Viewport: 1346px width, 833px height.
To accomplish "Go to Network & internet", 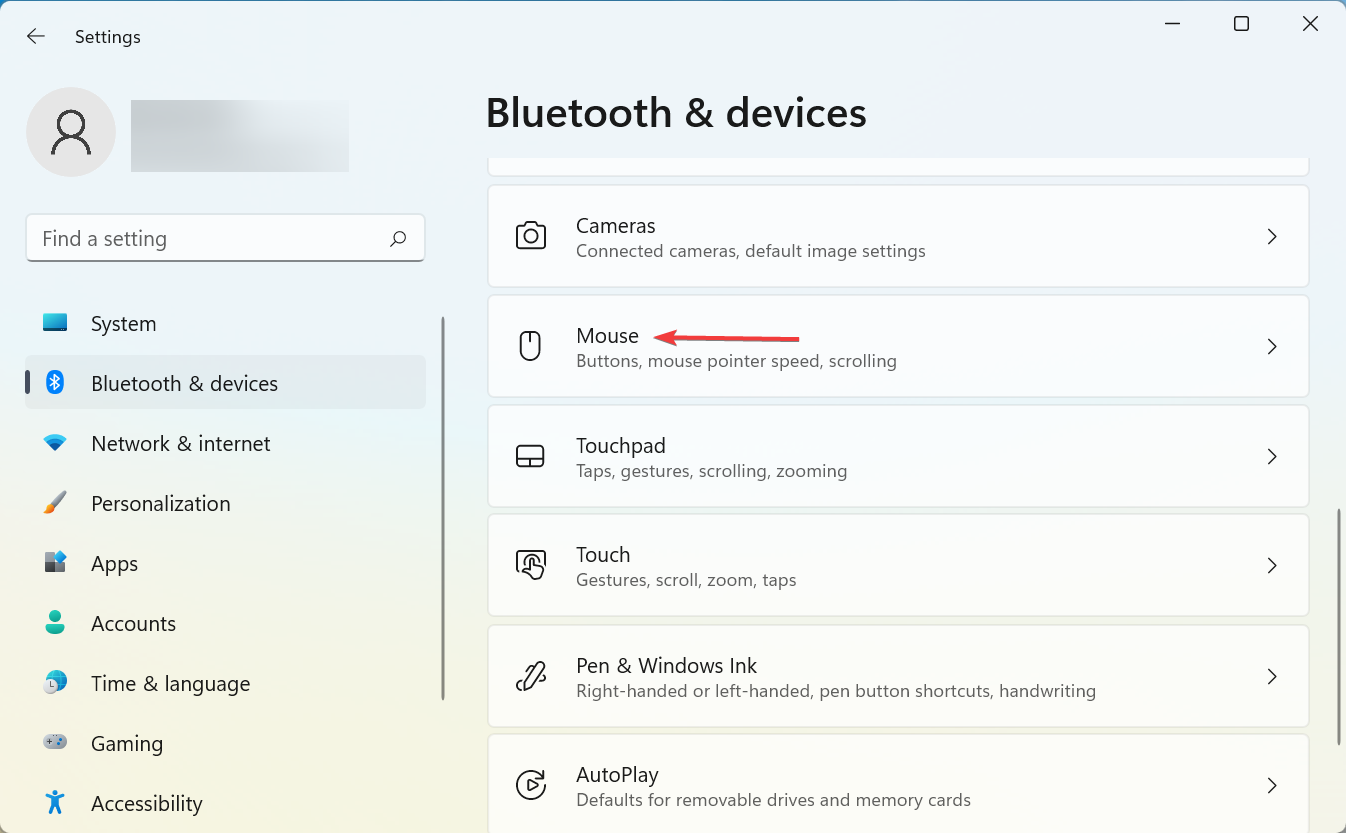I will click(x=225, y=442).
